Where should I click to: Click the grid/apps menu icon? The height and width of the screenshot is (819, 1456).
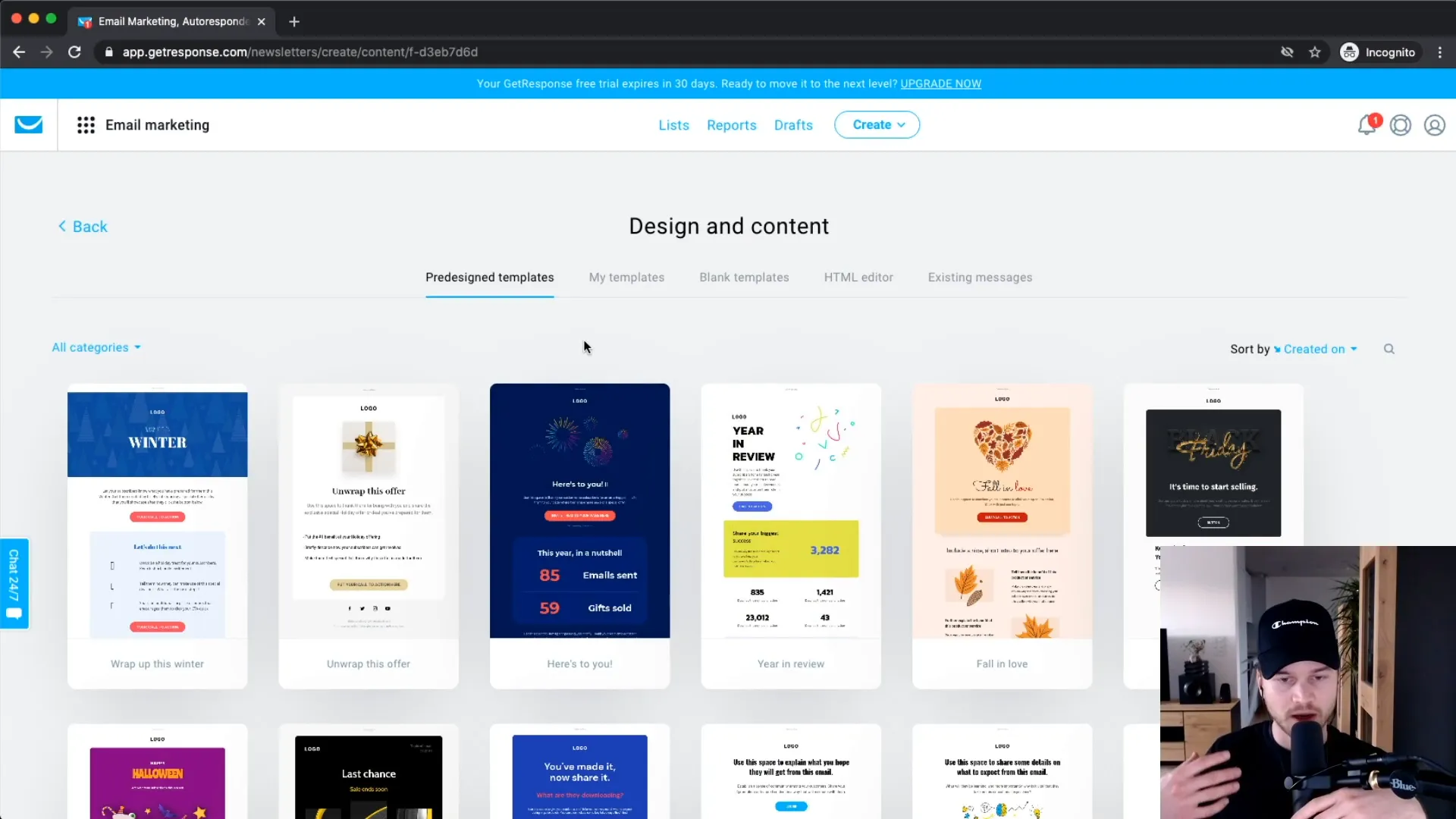click(86, 125)
